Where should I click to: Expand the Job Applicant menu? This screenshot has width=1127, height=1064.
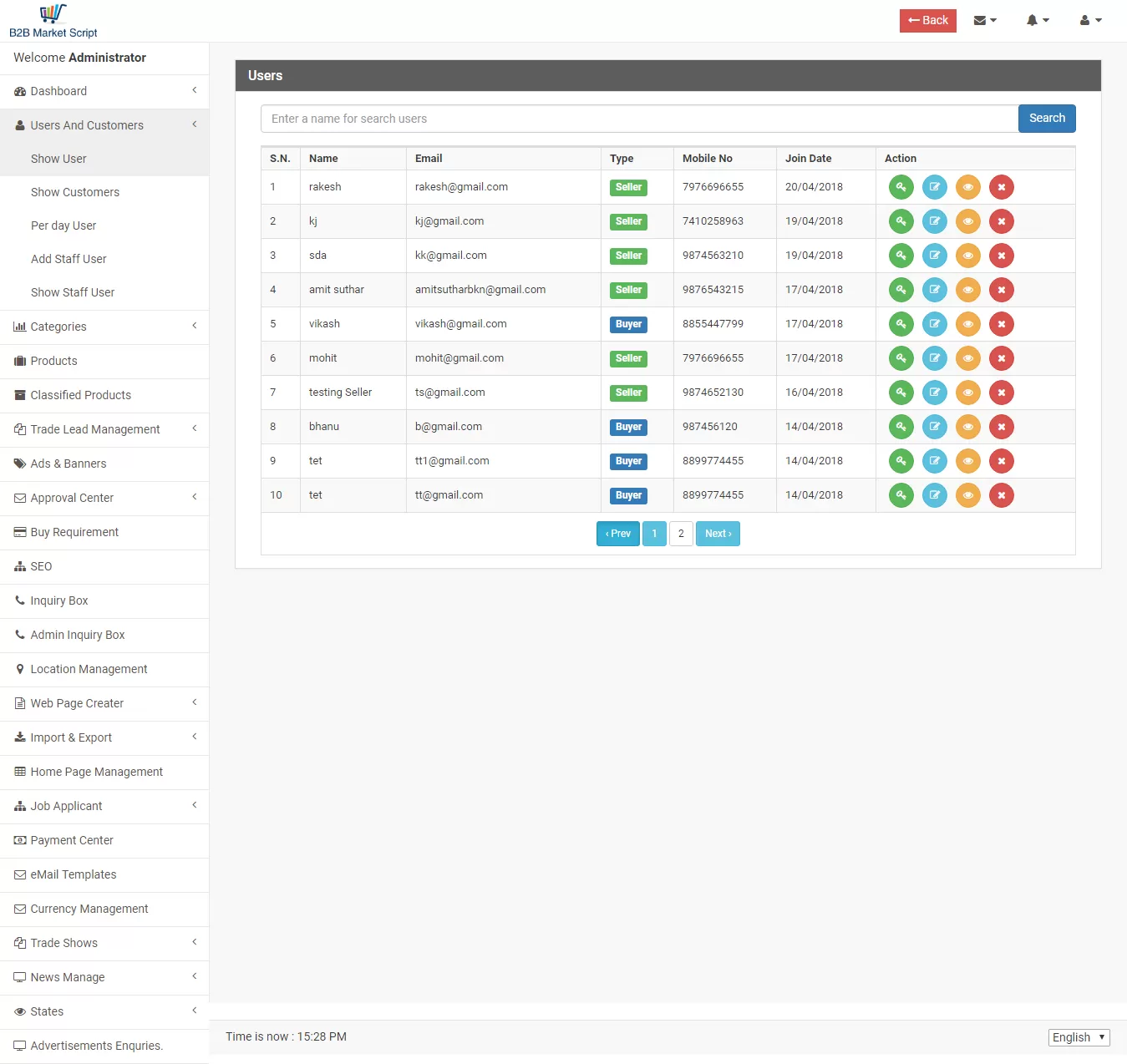pyautogui.click(x=104, y=806)
